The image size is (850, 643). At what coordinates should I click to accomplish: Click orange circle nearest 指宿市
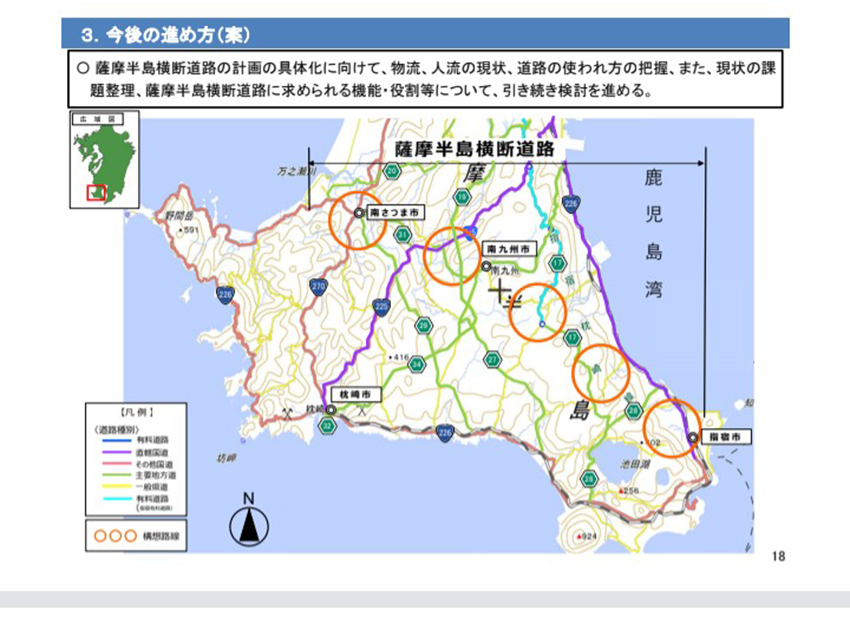pos(672,428)
